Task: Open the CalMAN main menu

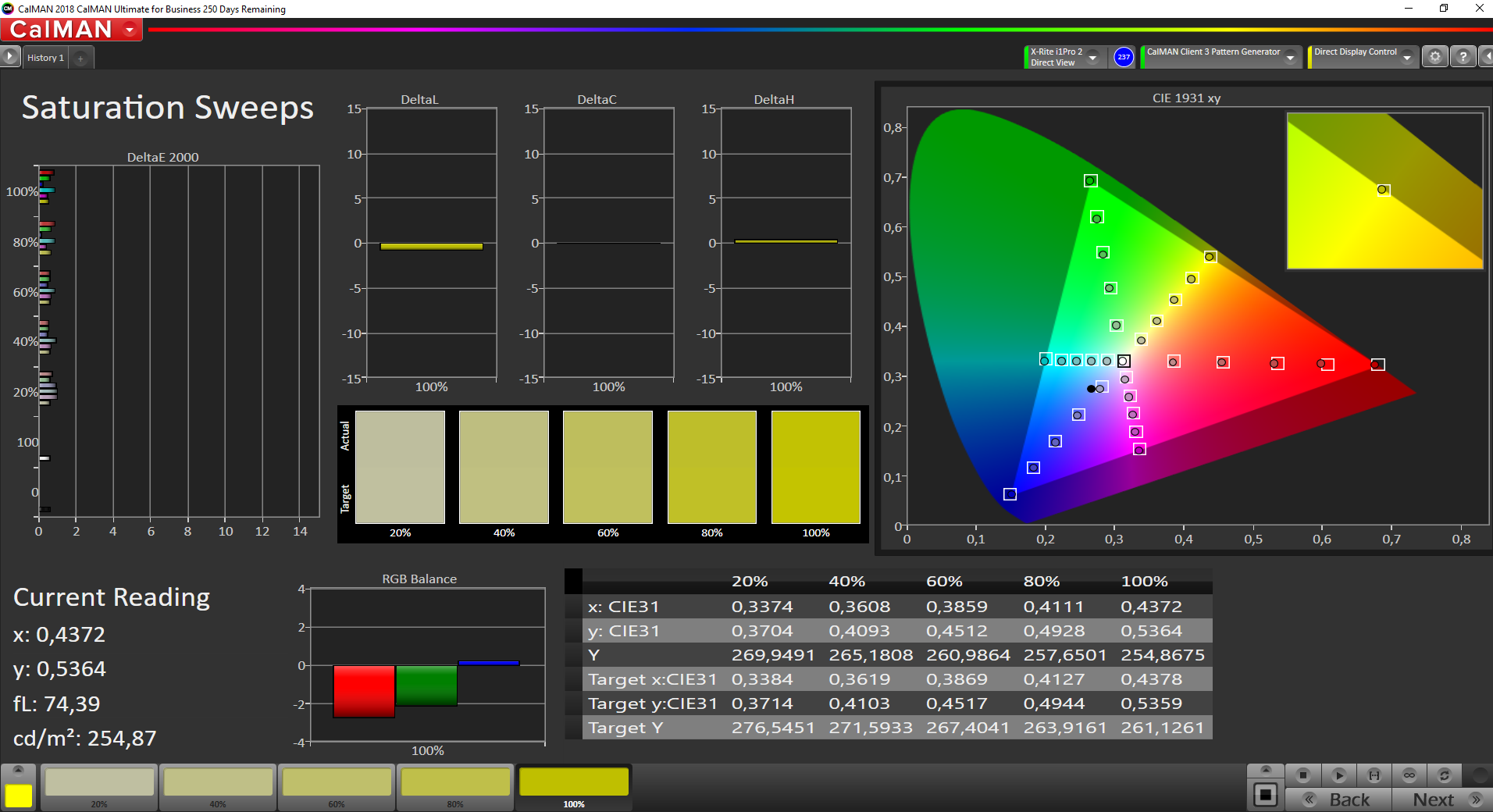Action: point(130,30)
